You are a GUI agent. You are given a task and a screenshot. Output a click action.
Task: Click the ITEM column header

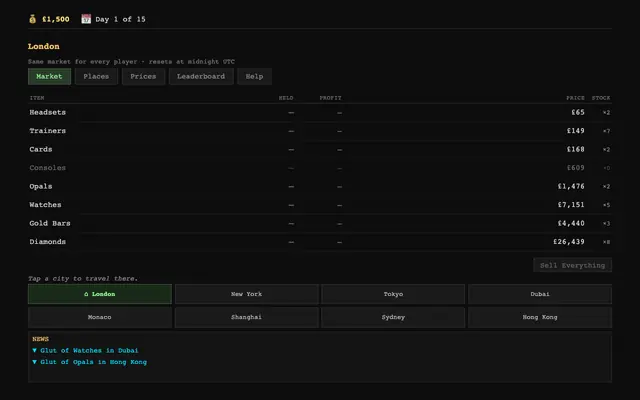(37, 98)
